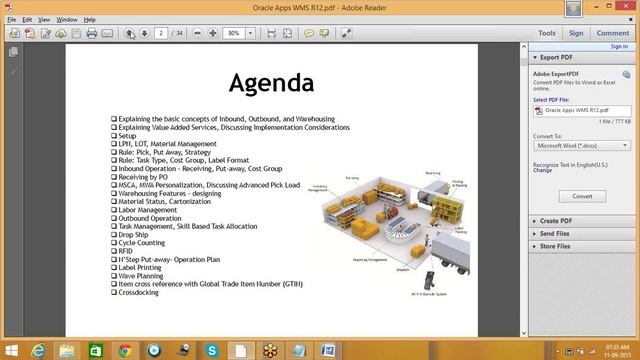This screenshot has width=640, height=360.
Task: Click the Save file floppy disk icon
Action: pos(76,33)
